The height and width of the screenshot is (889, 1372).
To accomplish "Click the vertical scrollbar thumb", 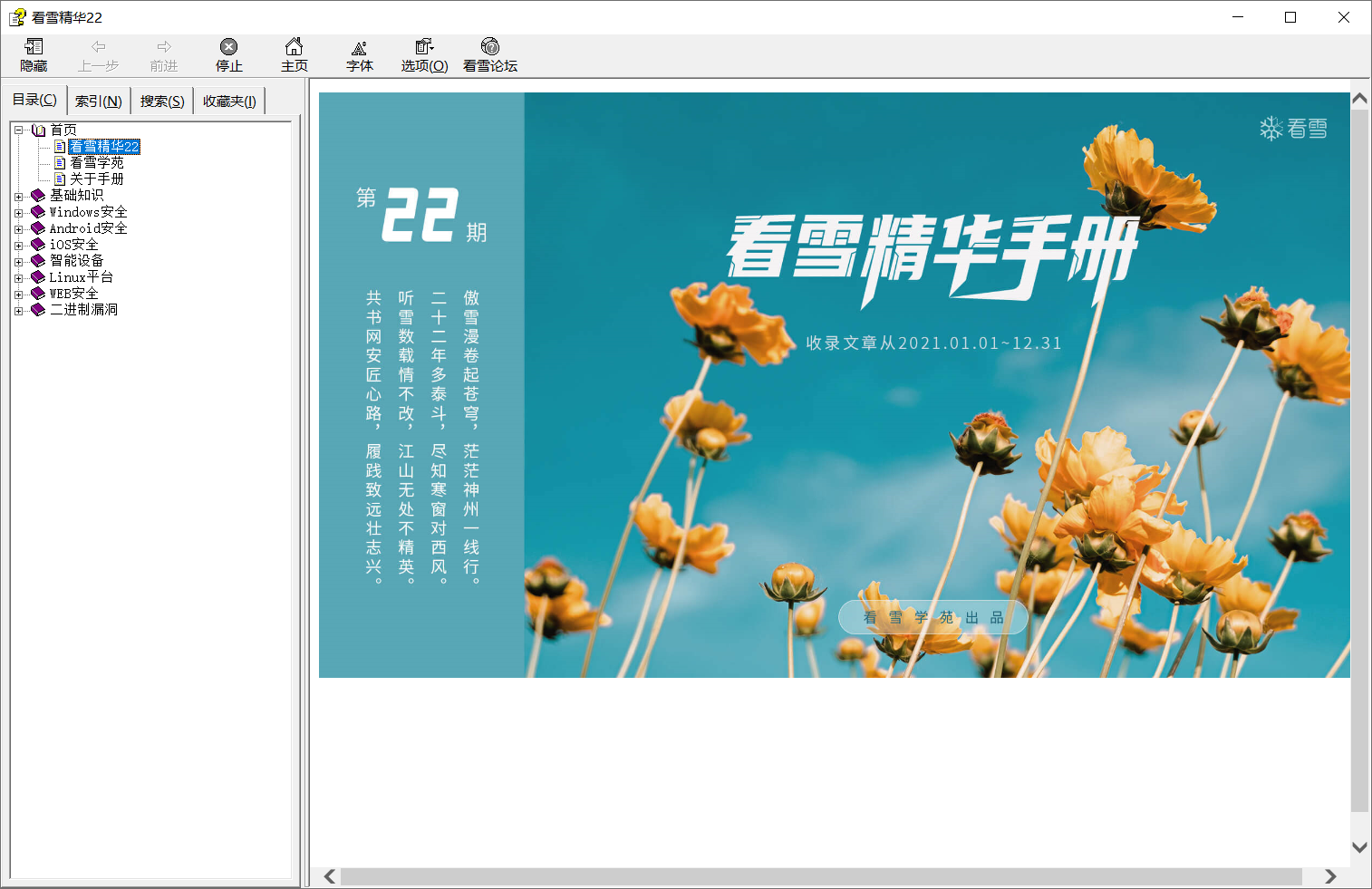I will click(1359, 459).
